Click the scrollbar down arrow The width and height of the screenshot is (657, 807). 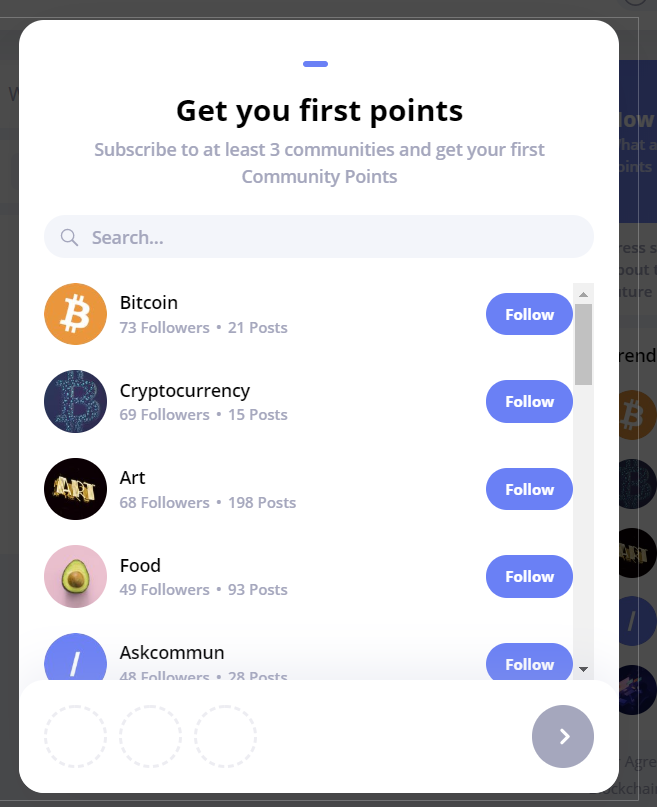pos(583,669)
